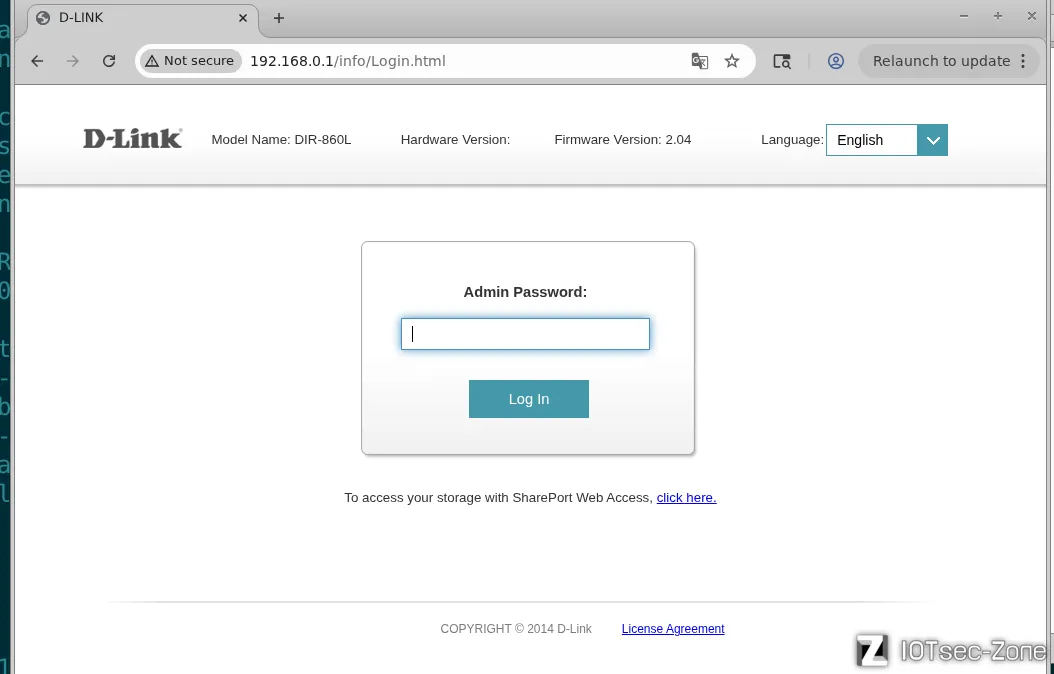
Task: Expand the Language dropdown arrow
Action: point(932,140)
